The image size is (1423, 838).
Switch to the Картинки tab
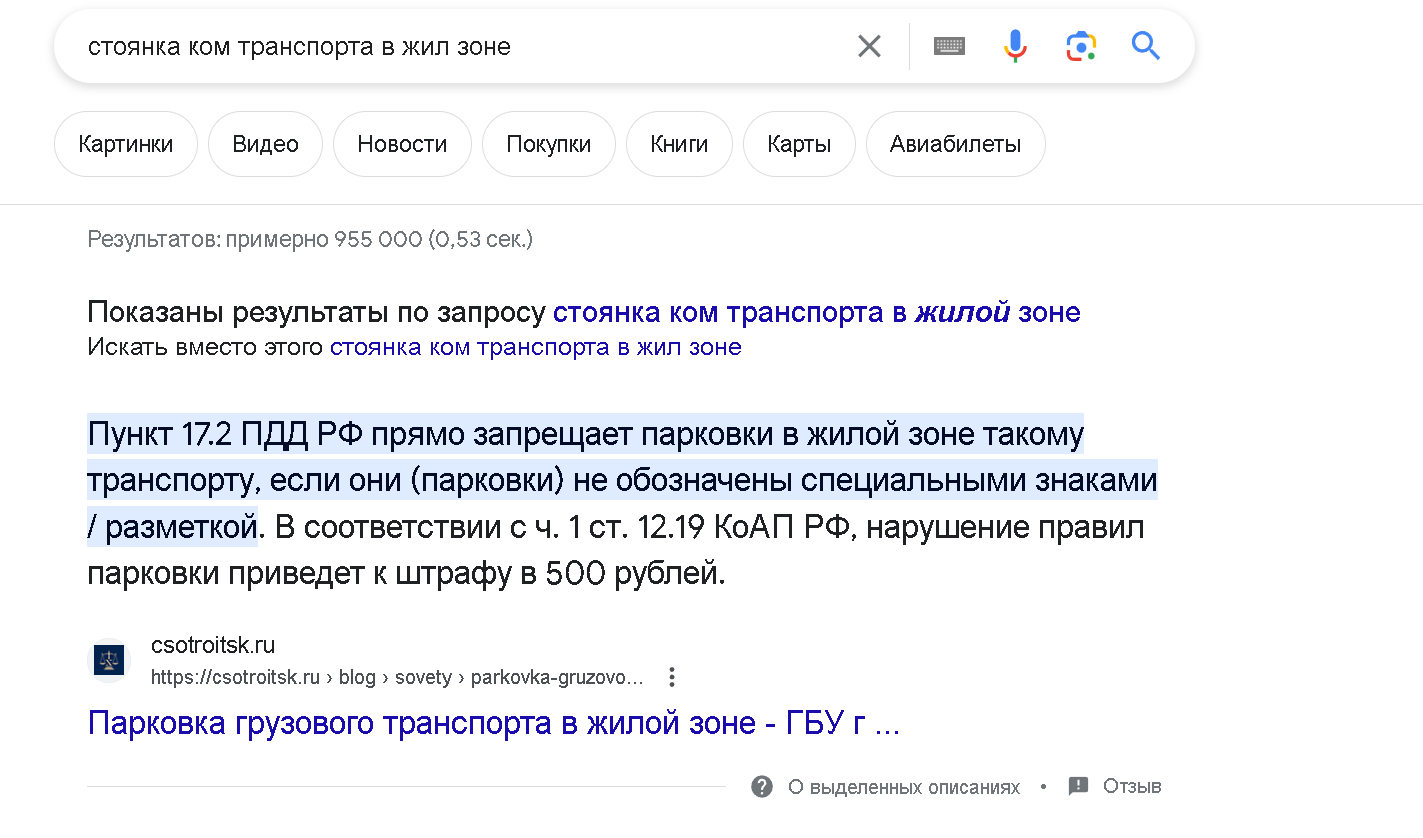(126, 144)
